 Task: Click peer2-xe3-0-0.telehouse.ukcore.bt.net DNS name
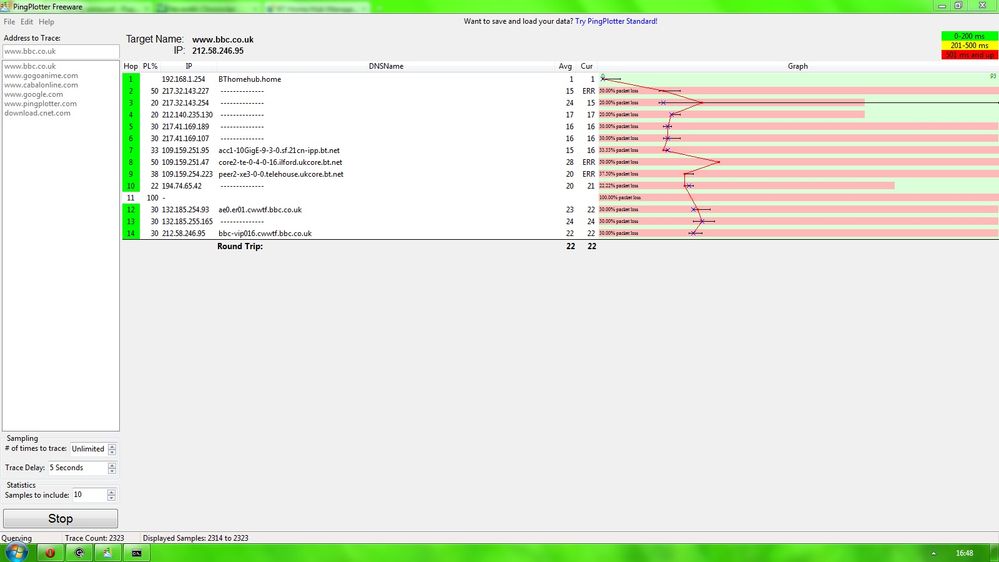pos(281,175)
